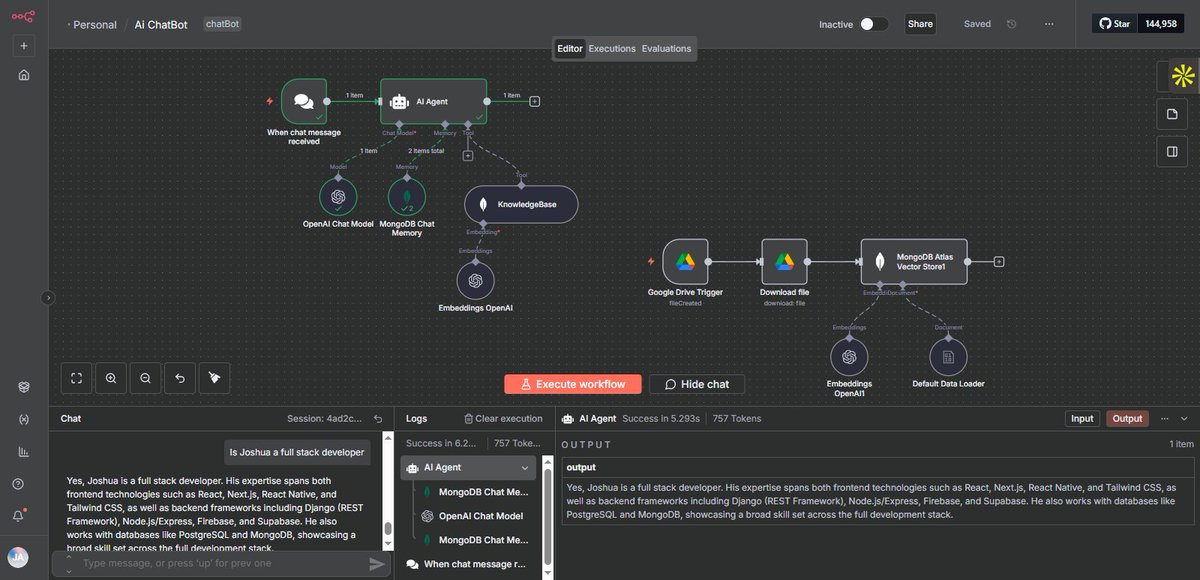Image resolution: width=1200 pixels, height=580 pixels.
Task: Click the Hide chat button
Action: coord(697,384)
